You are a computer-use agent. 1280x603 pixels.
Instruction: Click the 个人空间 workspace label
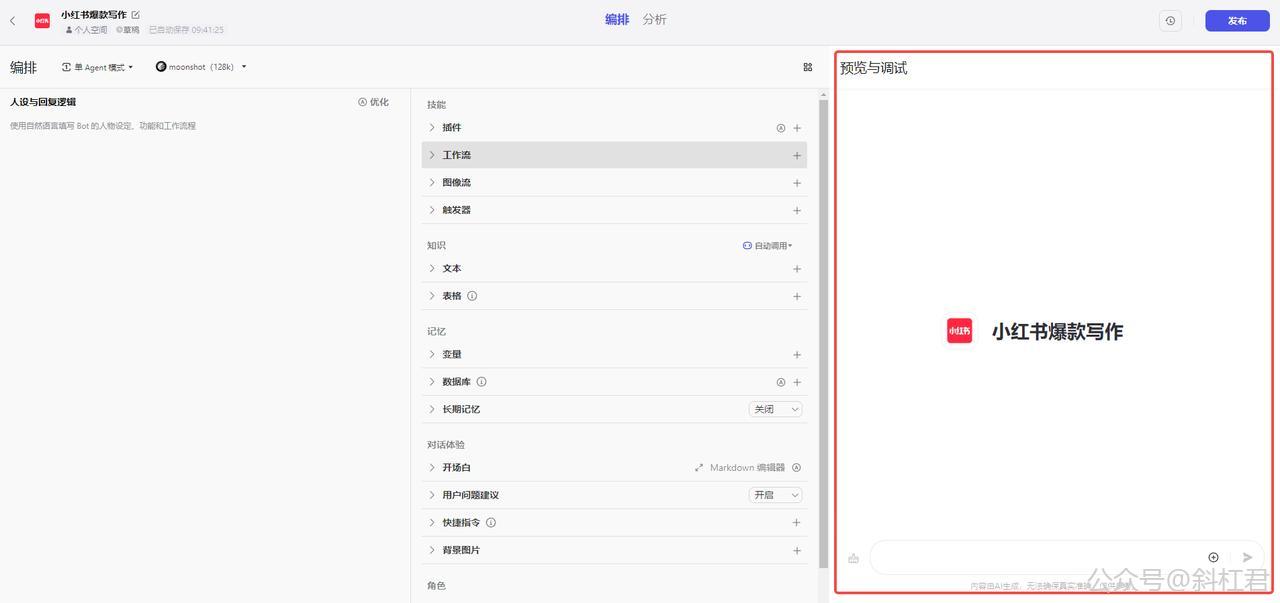click(x=87, y=30)
